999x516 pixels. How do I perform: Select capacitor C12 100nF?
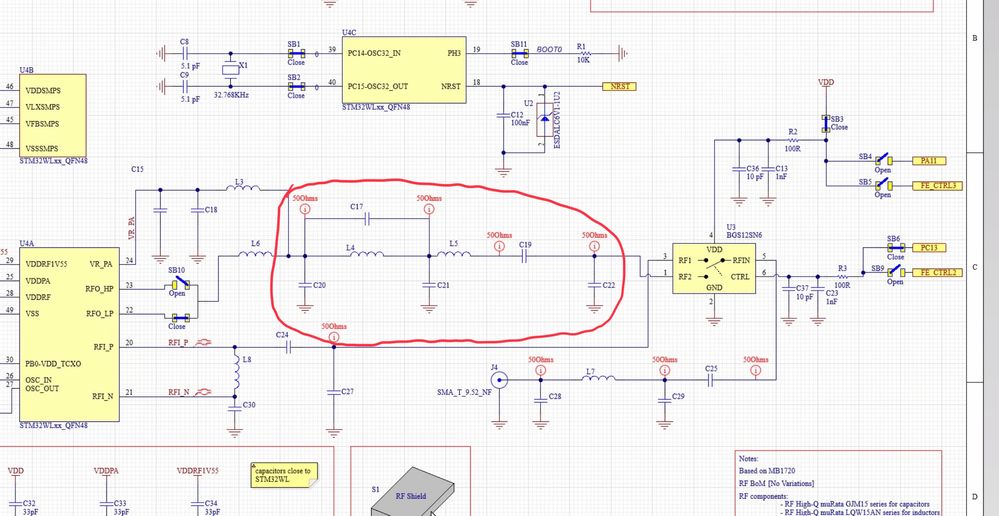point(503,115)
